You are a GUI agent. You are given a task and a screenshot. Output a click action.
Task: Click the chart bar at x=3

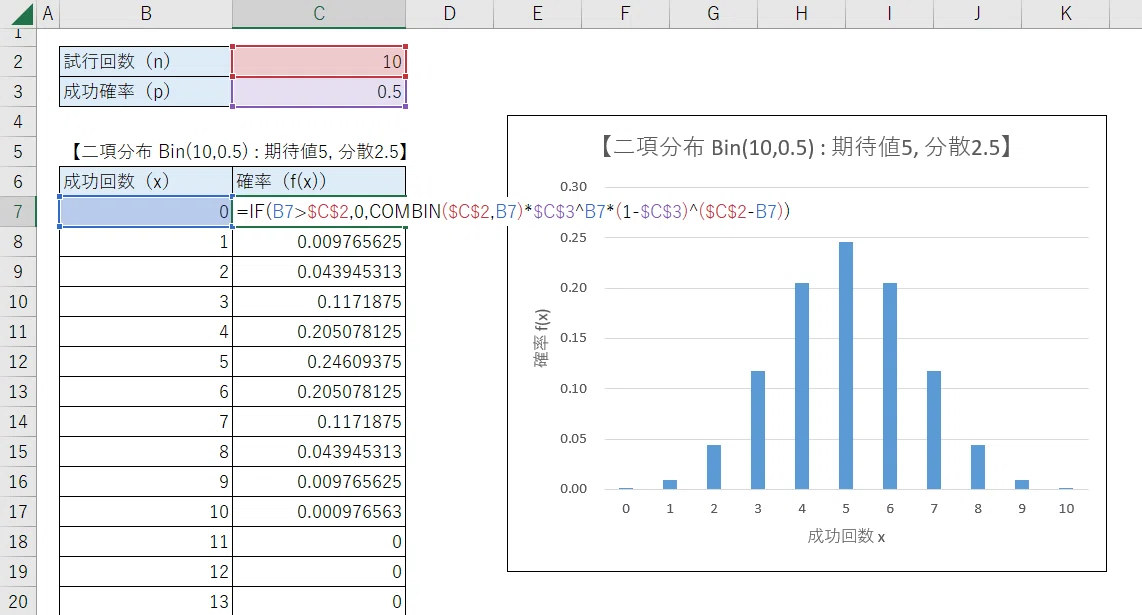coord(757,430)
